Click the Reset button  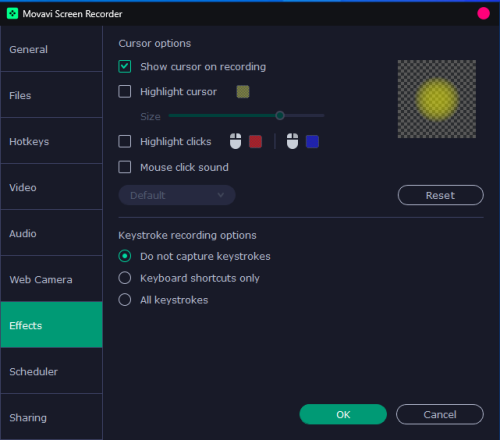click(x=440, y=195)
